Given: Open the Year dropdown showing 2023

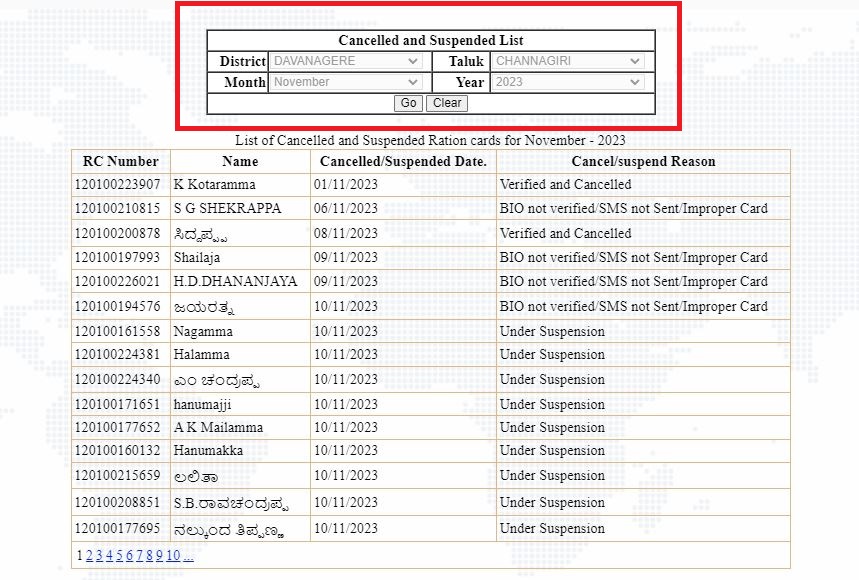Looking at the screenshot, I should coord(568,82).
